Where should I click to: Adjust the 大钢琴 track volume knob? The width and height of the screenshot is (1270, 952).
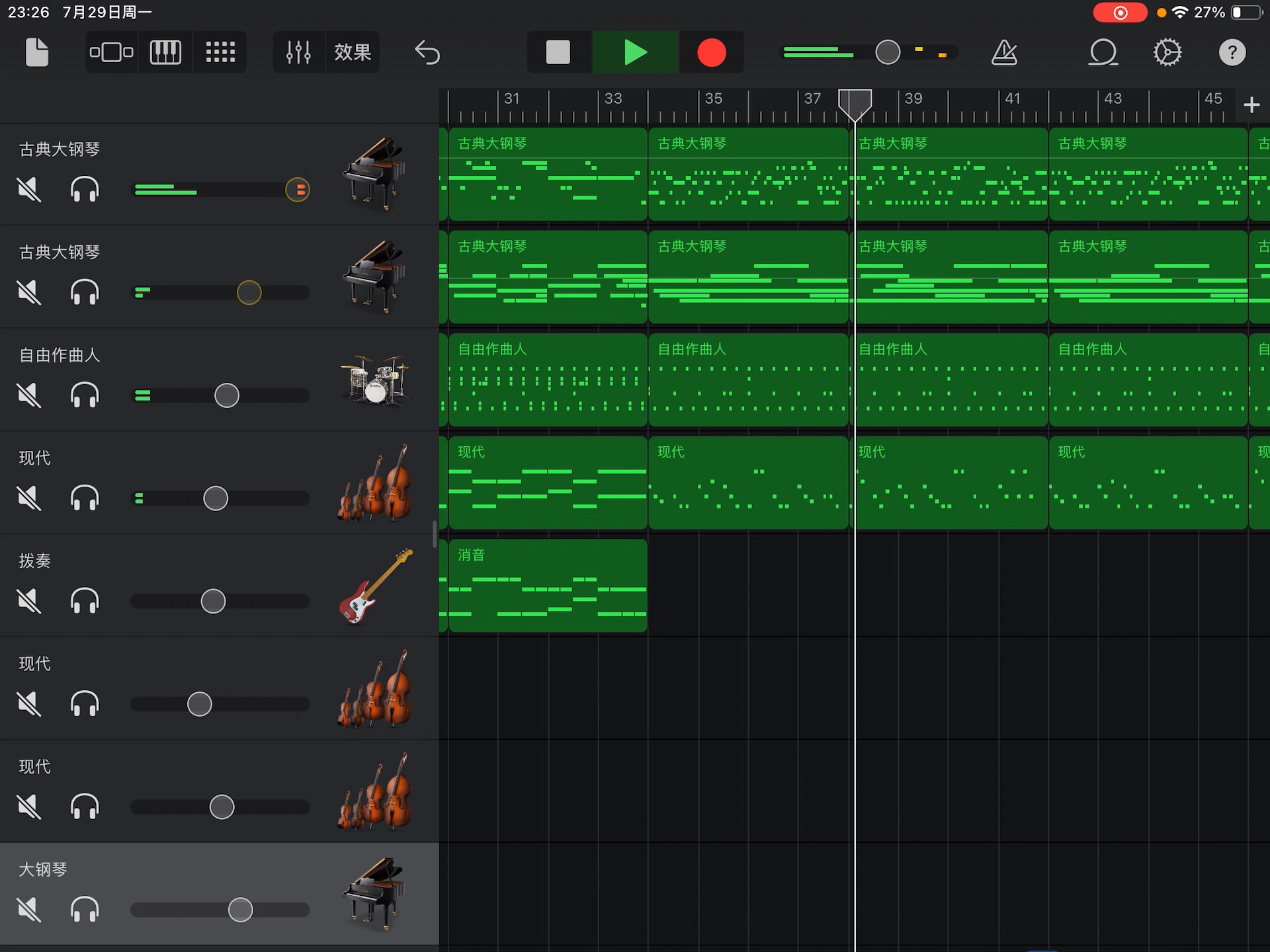[241, 910]
